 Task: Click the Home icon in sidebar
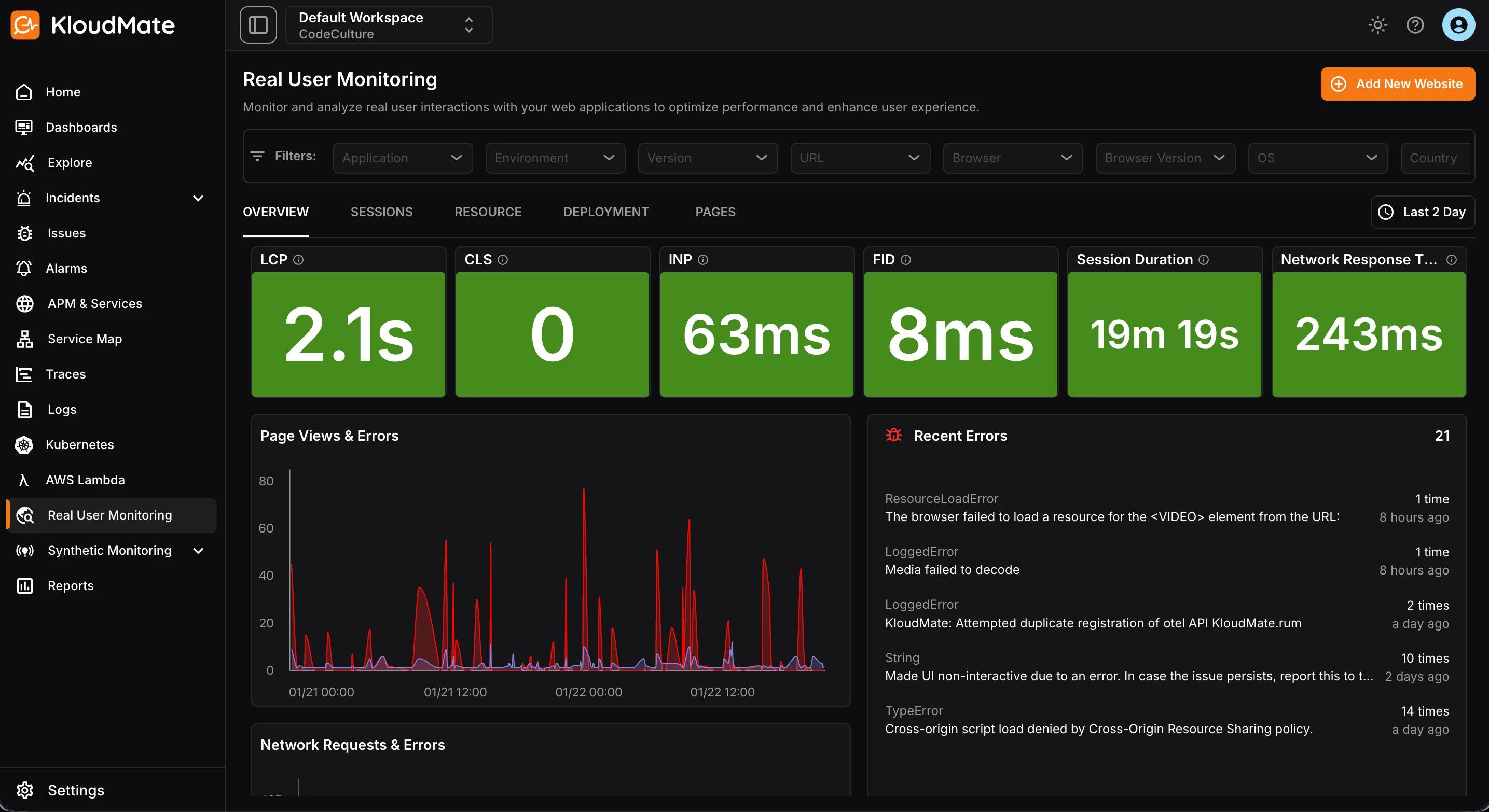pyautogui.click(x=24, y=92)
